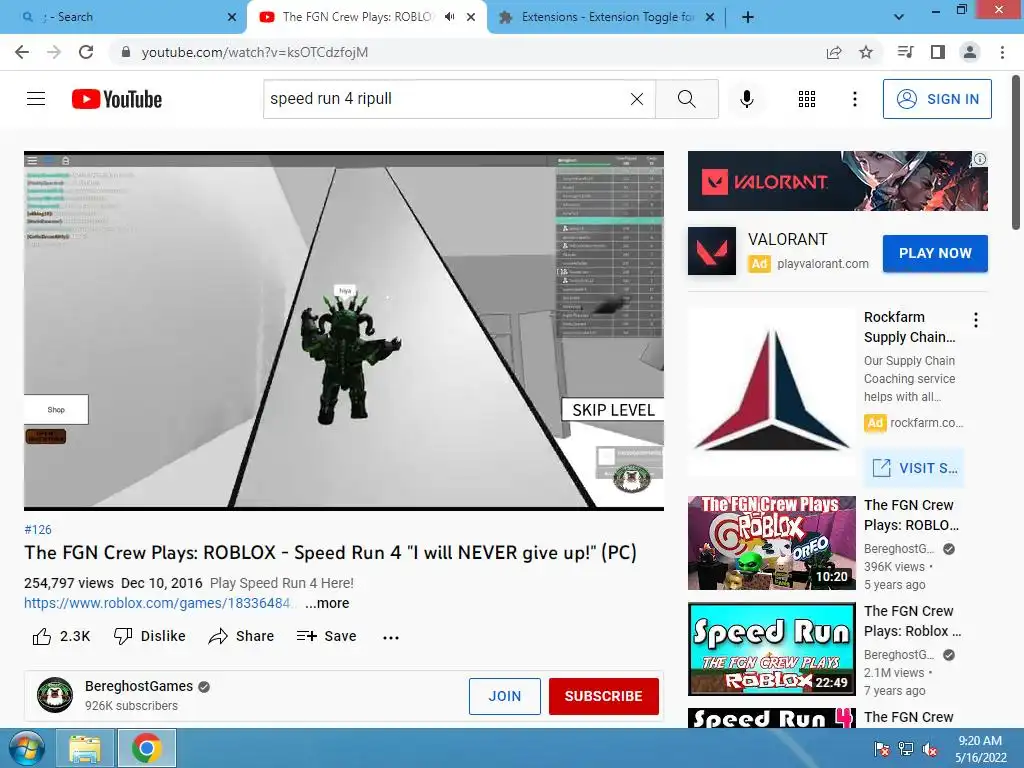This screenshot has width=1024, height=768.
Task: Start voice search with microphone icon
Action: click(x=746, y=99)
